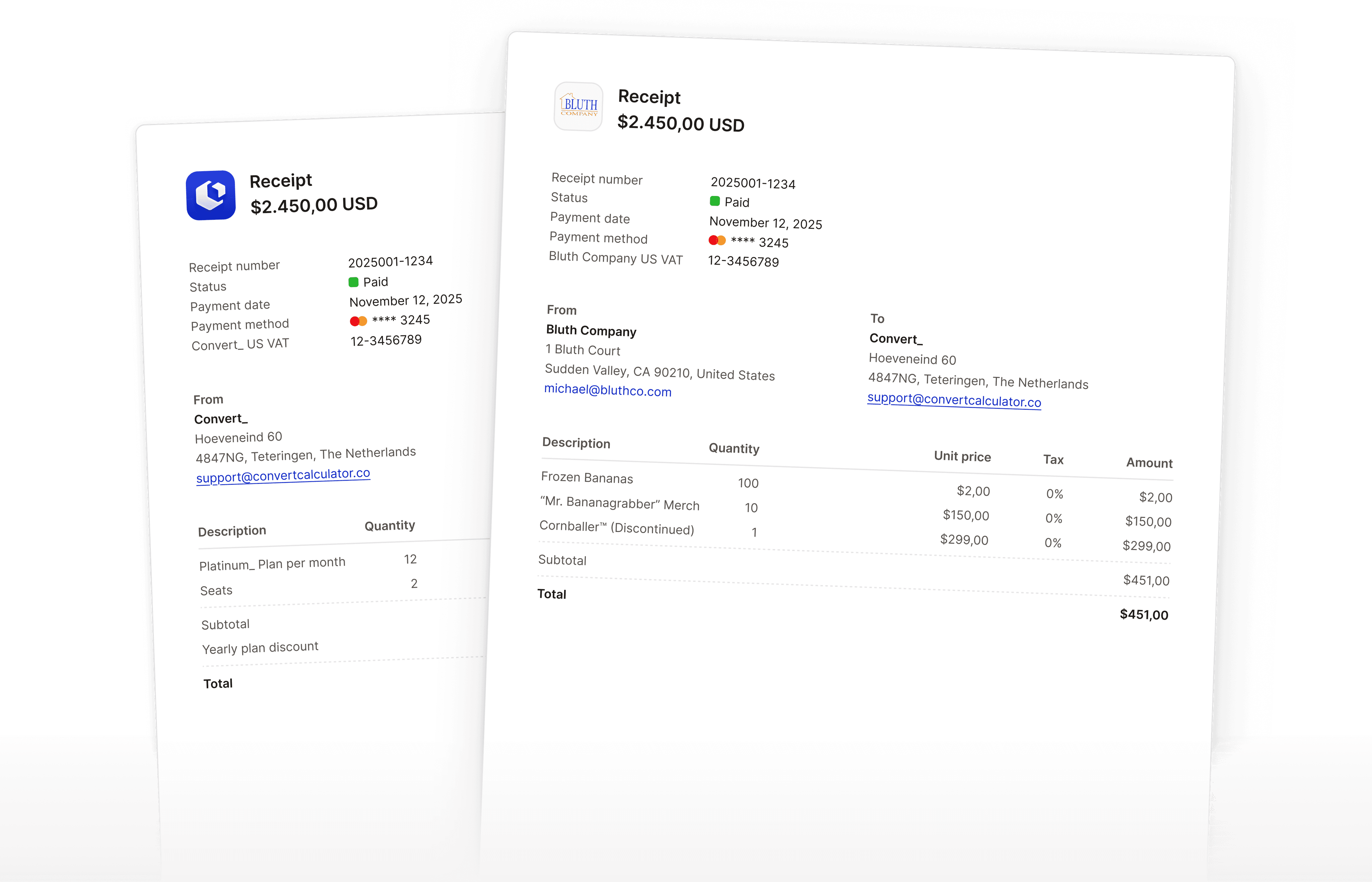
Task: Click the Description header on Bluth receipt
Action: [x=576, y=443]
